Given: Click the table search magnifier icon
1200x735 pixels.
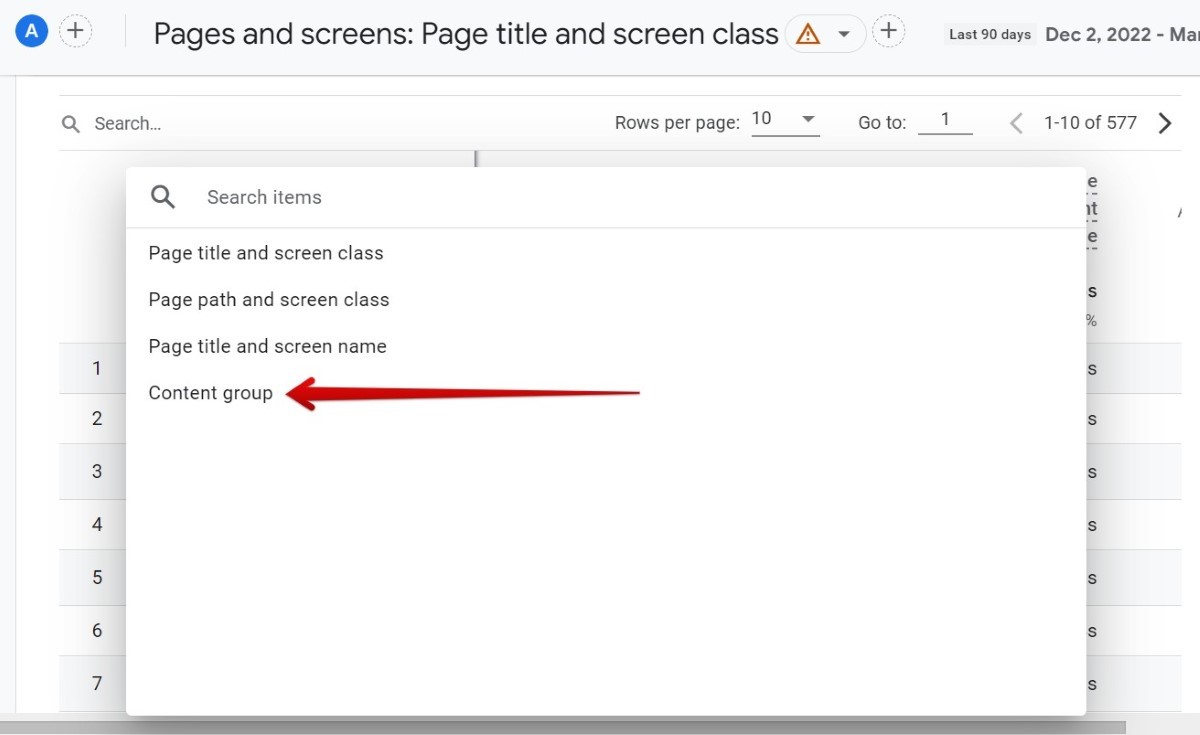Looking at the screenshot, I should (x=70, y=124).
